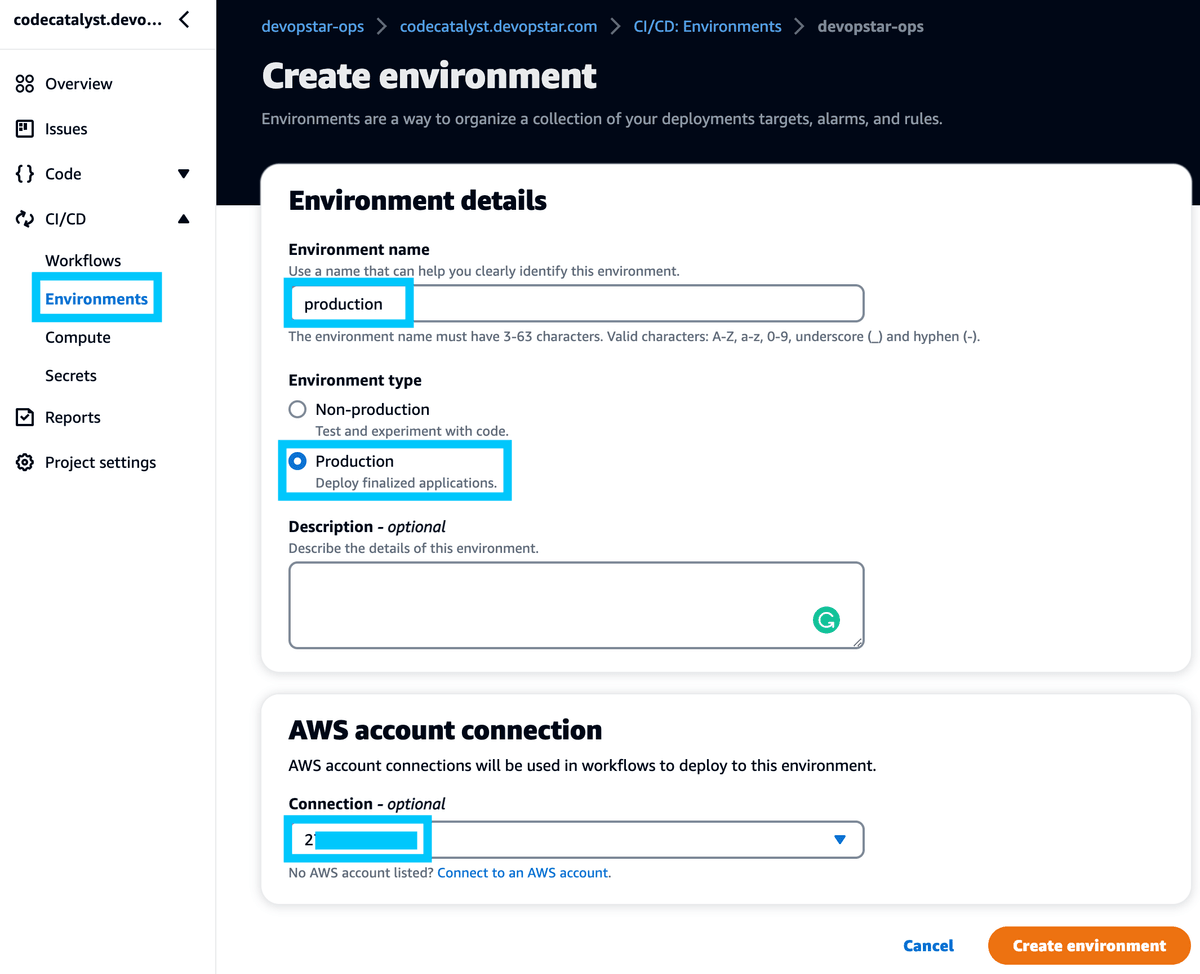Click the Create environment button
Viewport: 1200px width, 974px height.
tap(1088, 945)
